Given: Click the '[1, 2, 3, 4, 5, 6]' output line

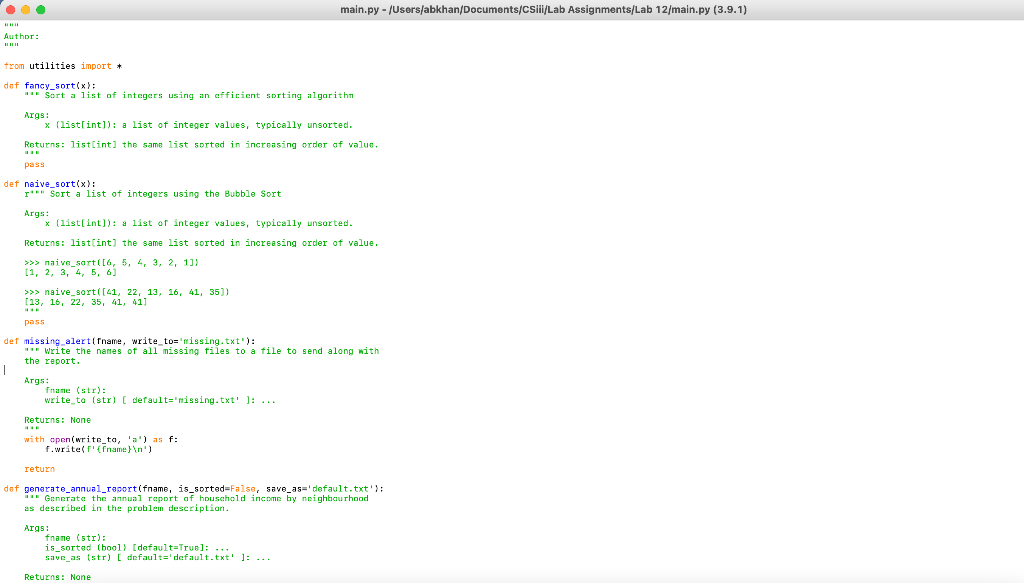Looking at the screenshot, I should coord(65,272).
